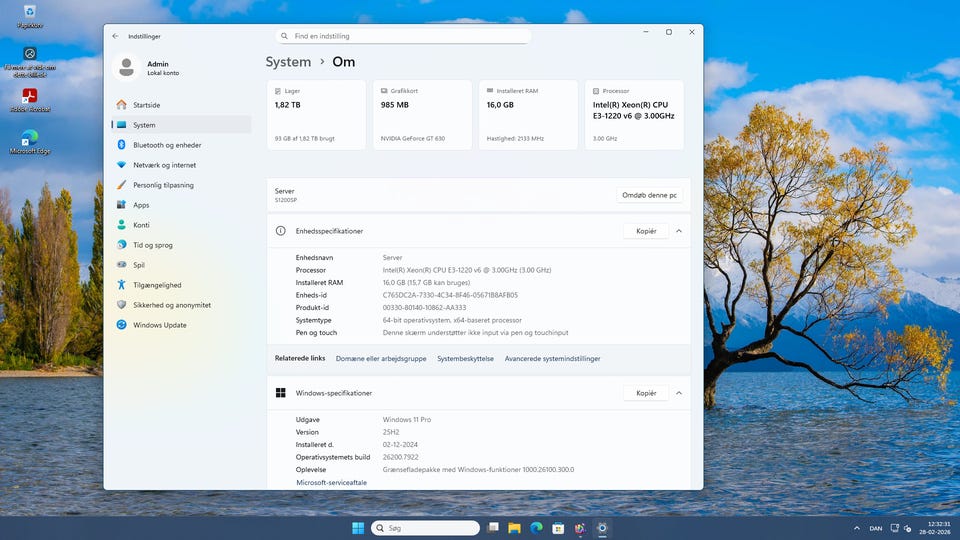Open Avancerede systemindstillinger link
This screenshot has height=540, width=960.
click(x=552, y=358)
